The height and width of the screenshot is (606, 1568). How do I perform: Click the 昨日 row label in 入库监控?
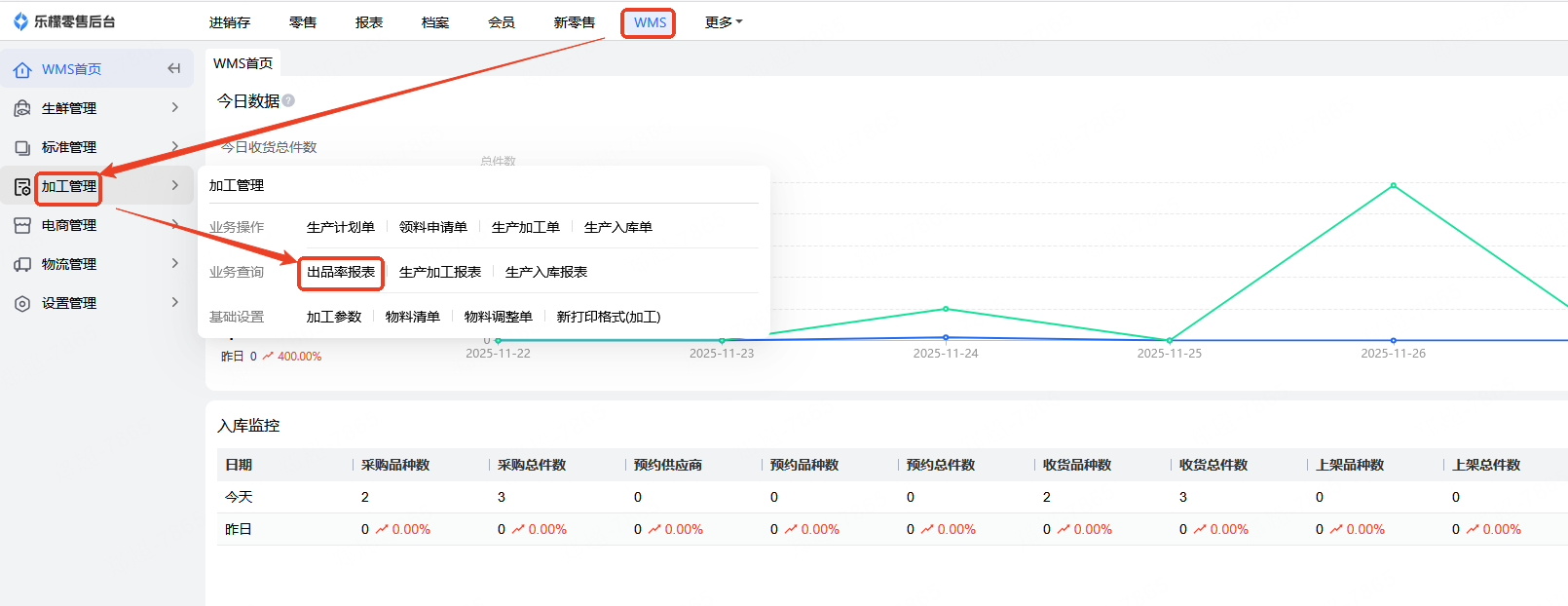(239, 529)
